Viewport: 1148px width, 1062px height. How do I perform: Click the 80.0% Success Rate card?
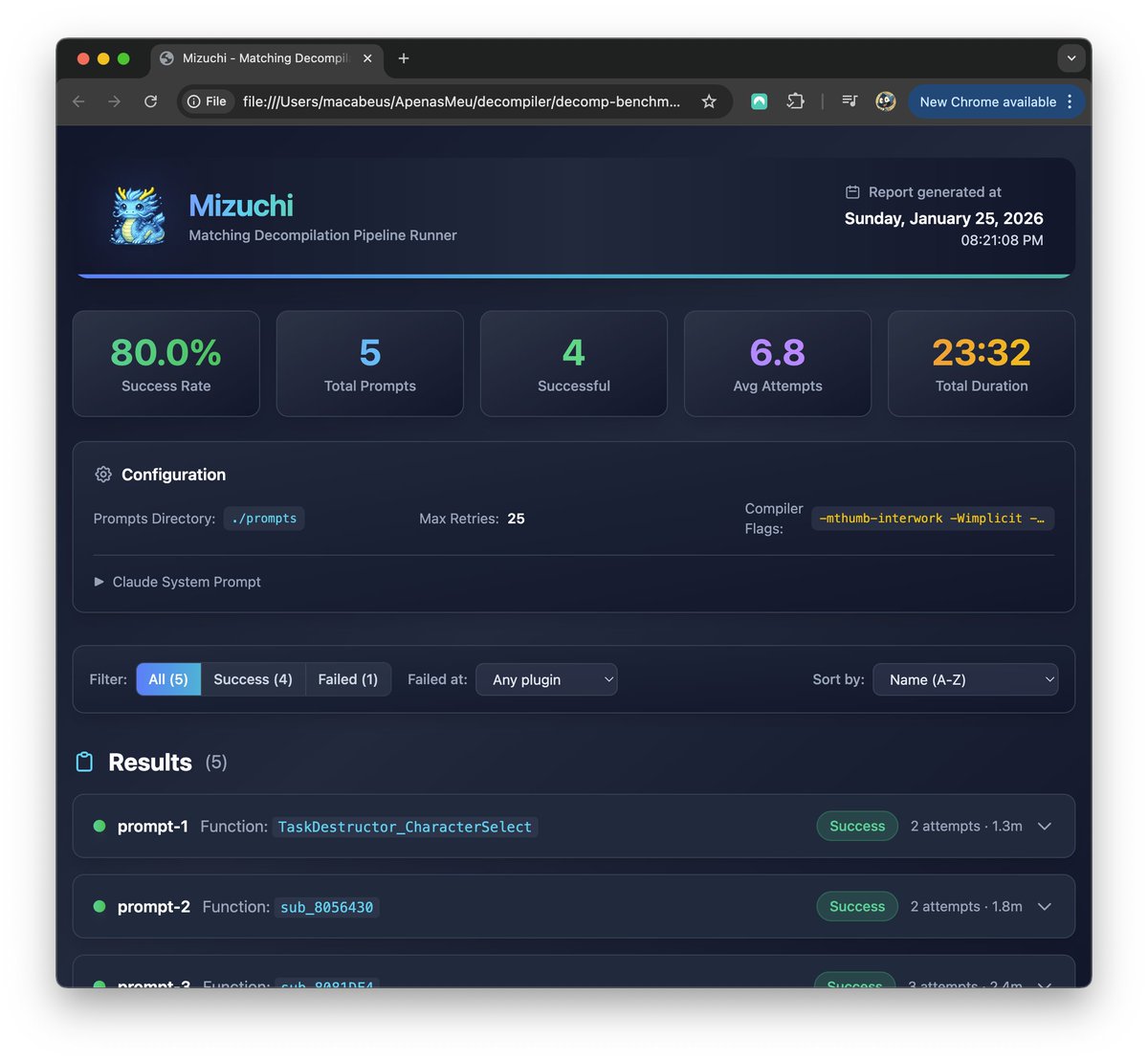(x=166, y=364)
